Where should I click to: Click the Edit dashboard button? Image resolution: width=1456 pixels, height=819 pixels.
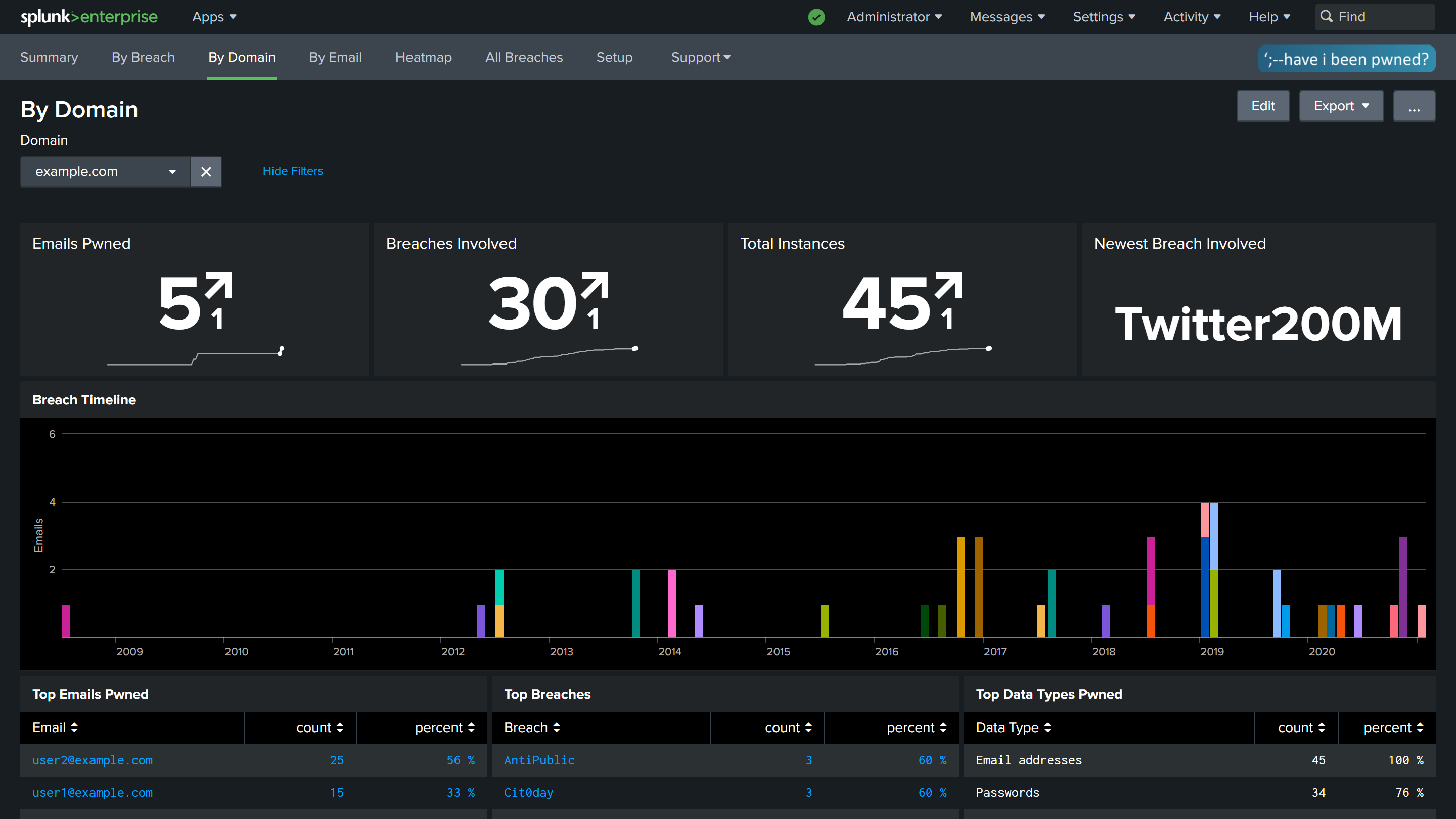click(1263, 106)
